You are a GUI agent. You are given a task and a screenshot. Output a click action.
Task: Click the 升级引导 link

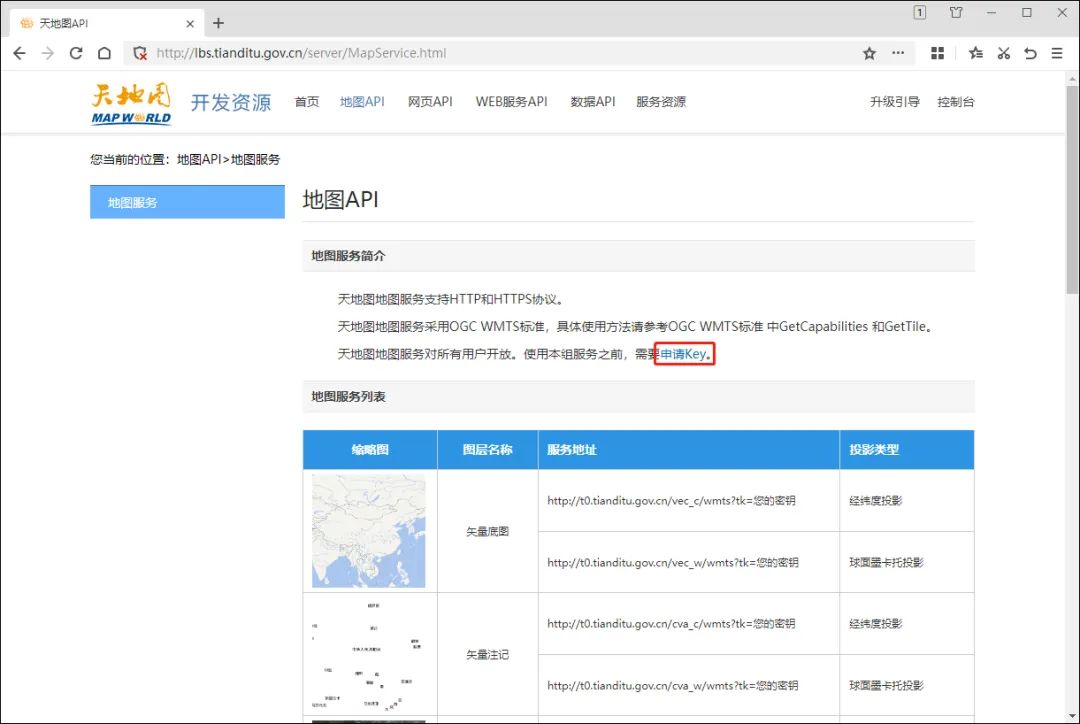(895, 102)
